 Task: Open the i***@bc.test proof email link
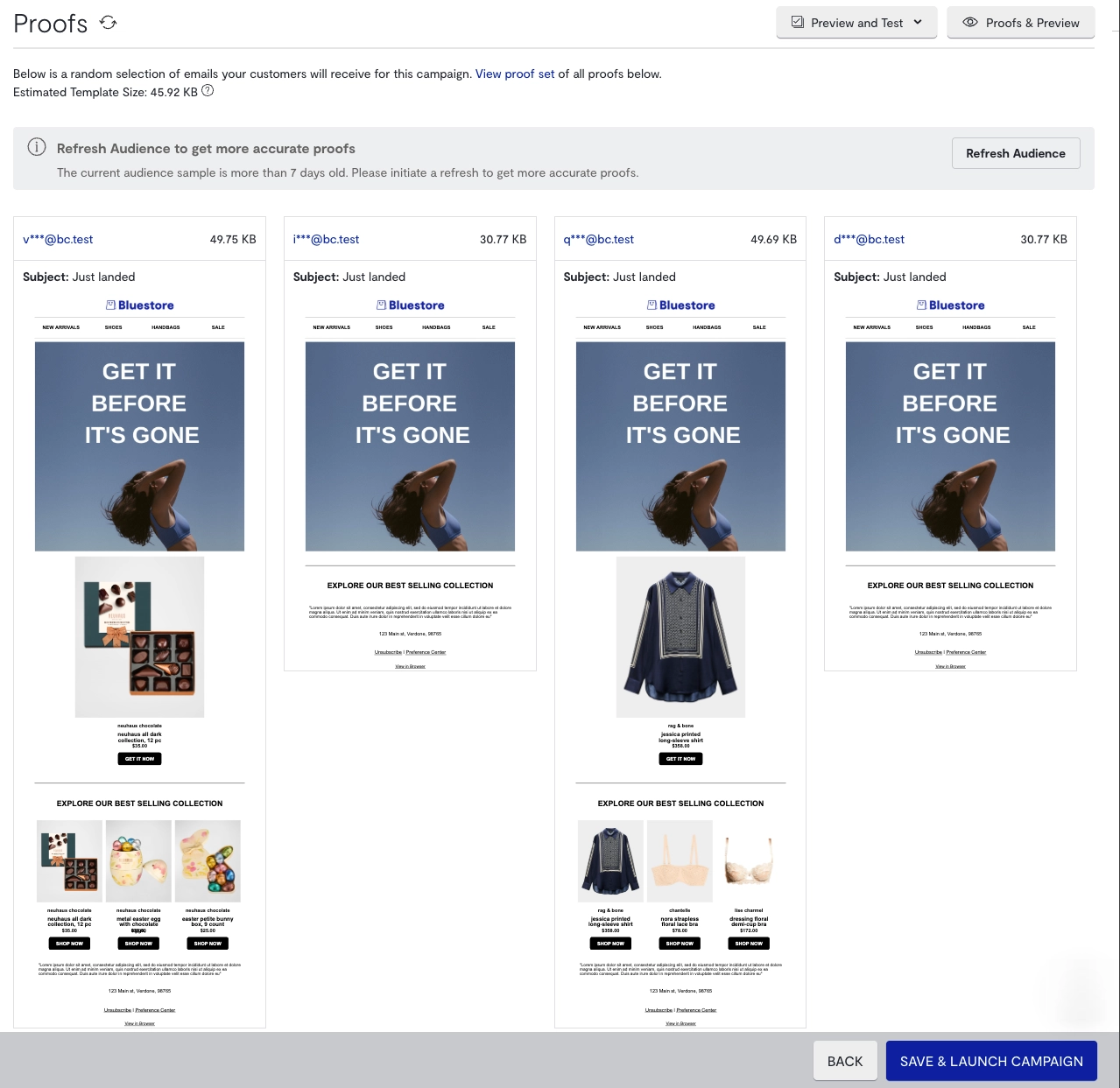(x=326, y=239)
